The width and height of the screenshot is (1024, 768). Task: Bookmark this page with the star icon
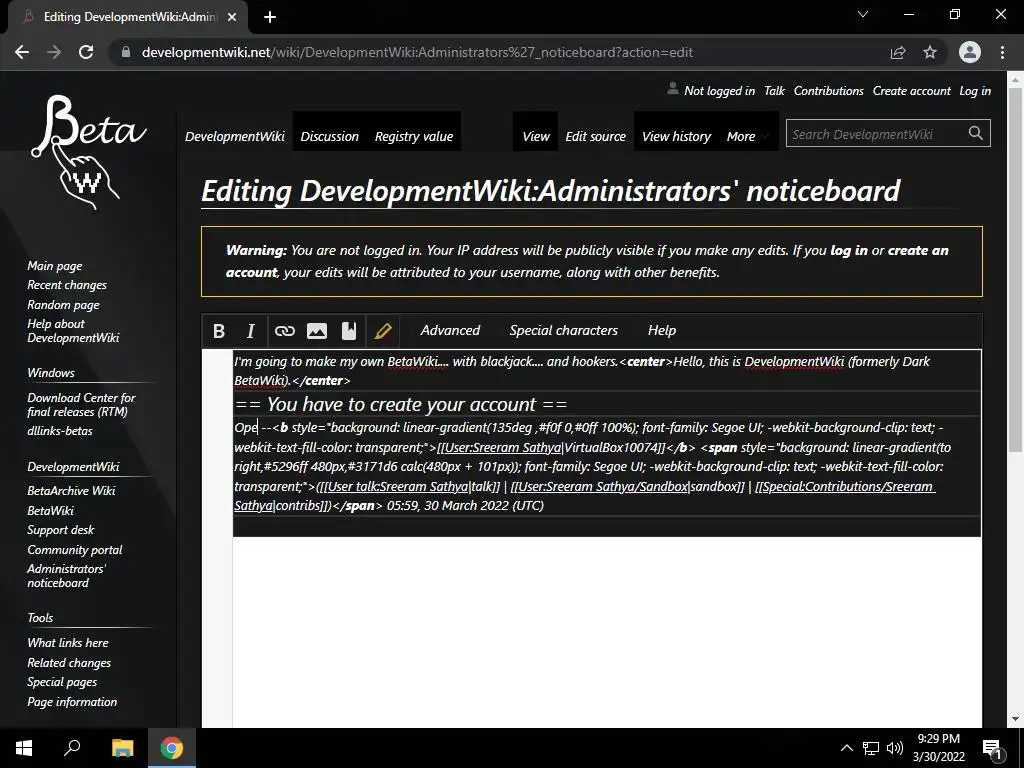[930, 52]
